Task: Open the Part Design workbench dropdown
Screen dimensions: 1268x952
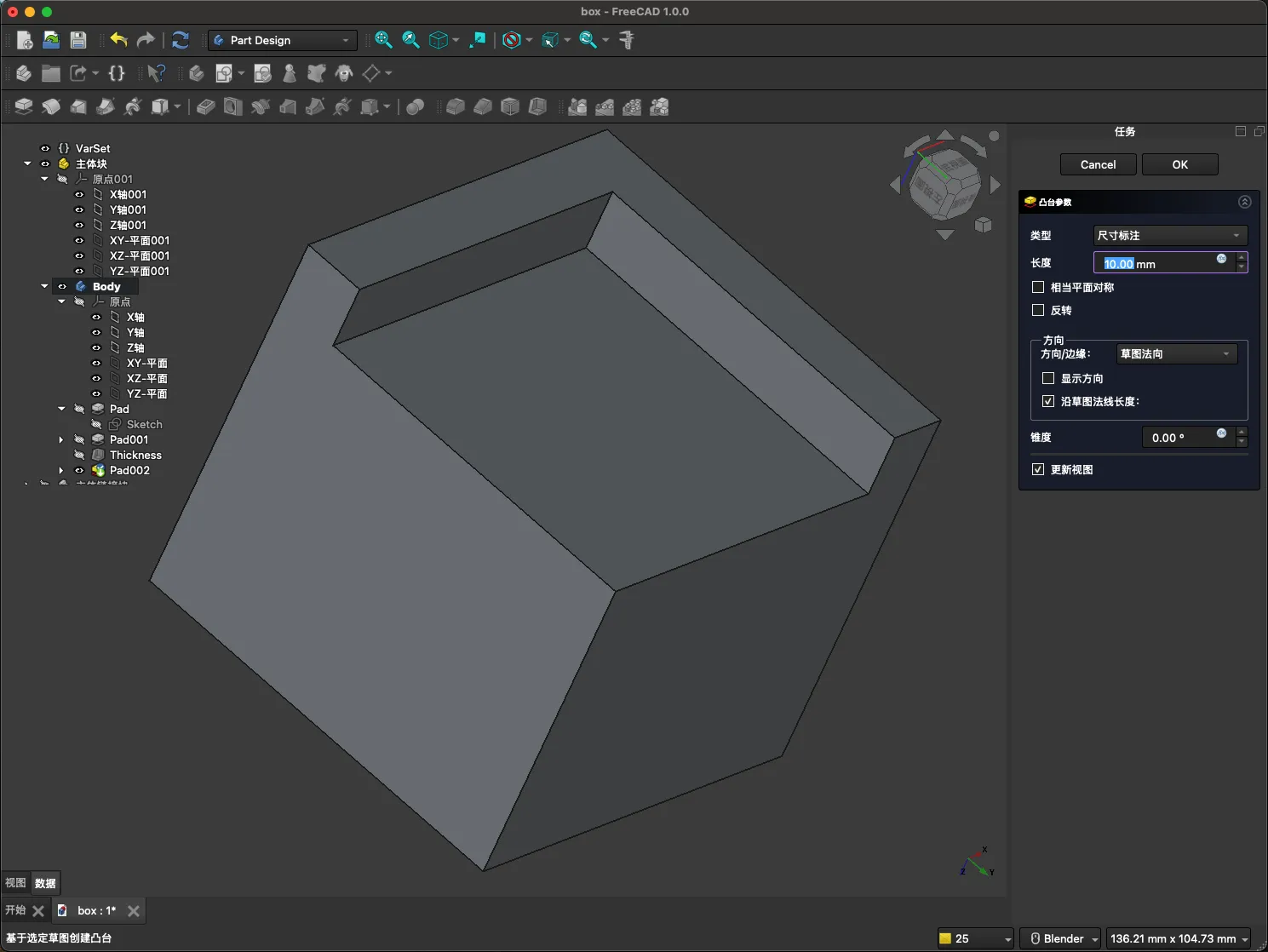Action: pos(282,40)
